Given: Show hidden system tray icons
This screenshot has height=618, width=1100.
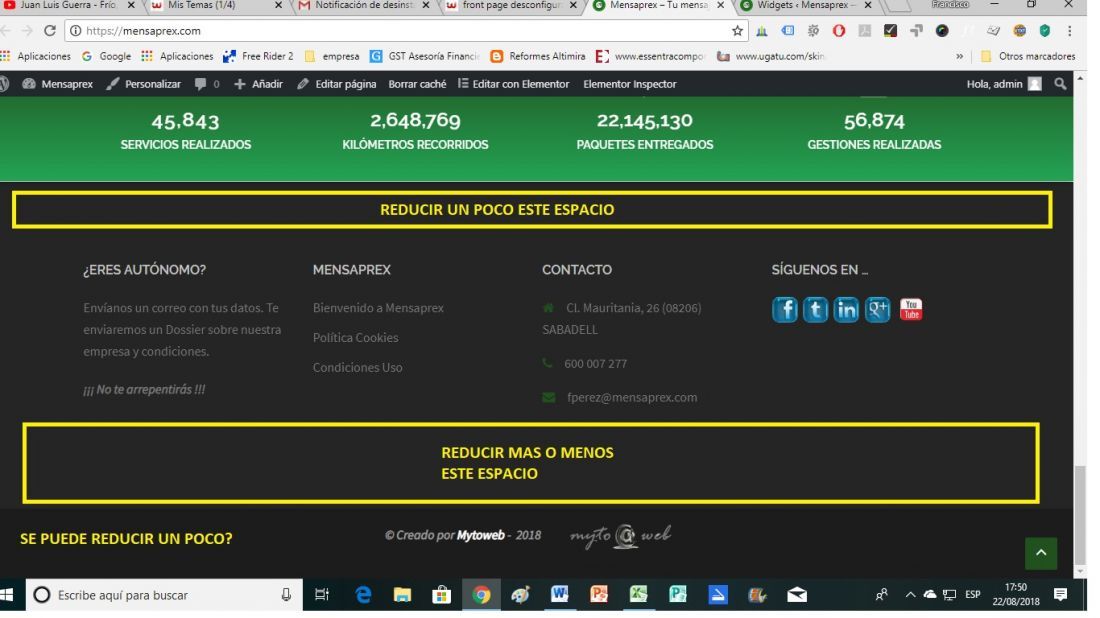Looking at the screenshot, I should click(910, 595).
